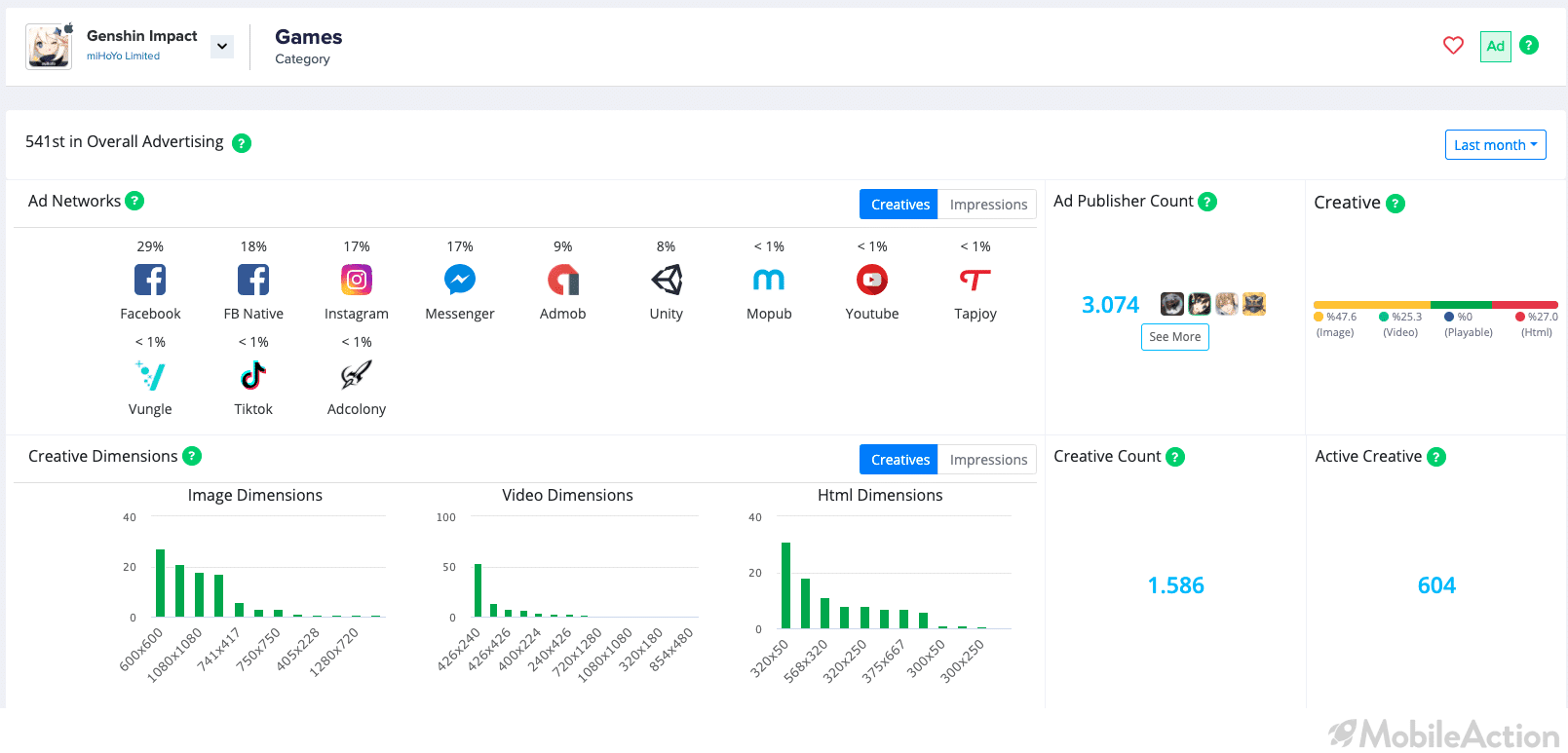Click the 604 active creative value
Image resolution: width=1568 pixels, height=753 pixels.
[x=1436, y=585]
